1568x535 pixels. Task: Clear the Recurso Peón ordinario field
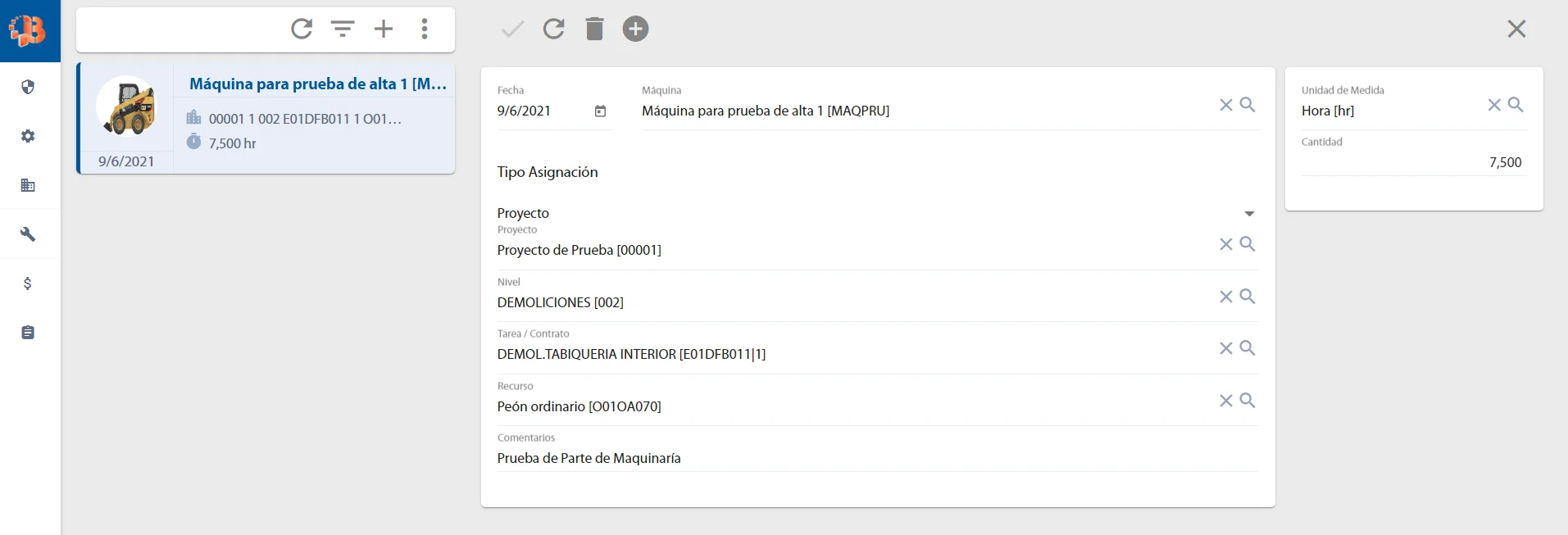1225,401
